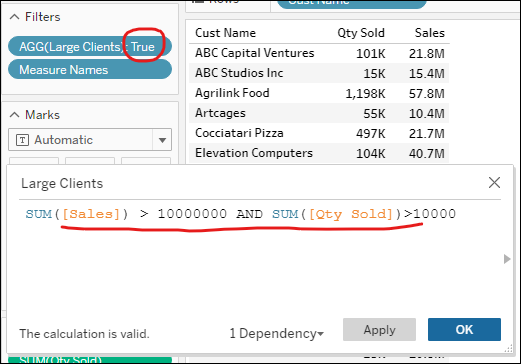Select the Agrilink Food row label
This screenshot has width=521, height=364.
232,93
